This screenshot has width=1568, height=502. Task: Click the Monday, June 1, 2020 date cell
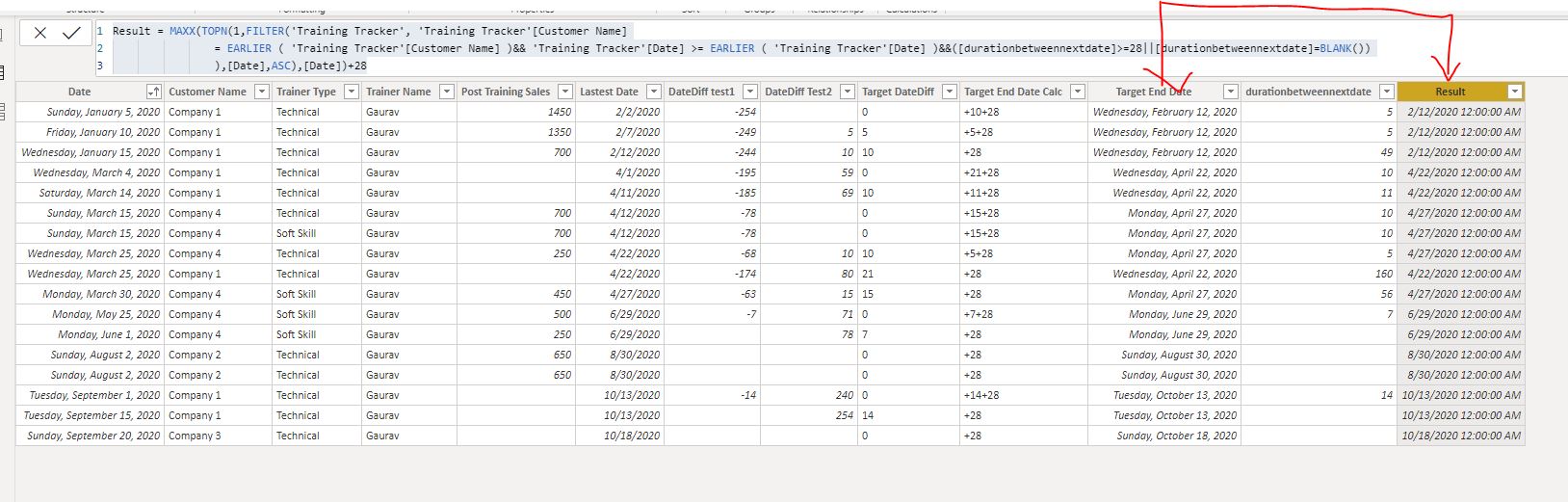point(90,334)
